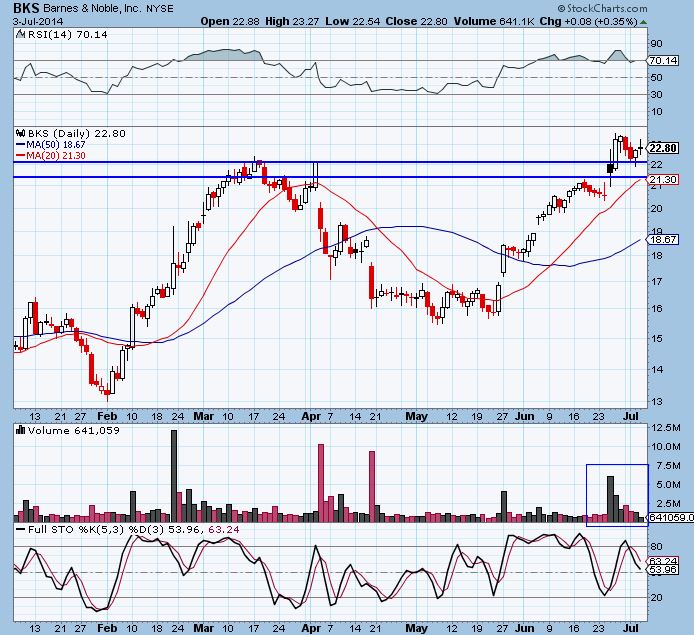Click the small line icon before RSI(14)
The height and width of the screenshot is (635, 694).
tap(21, 34)
